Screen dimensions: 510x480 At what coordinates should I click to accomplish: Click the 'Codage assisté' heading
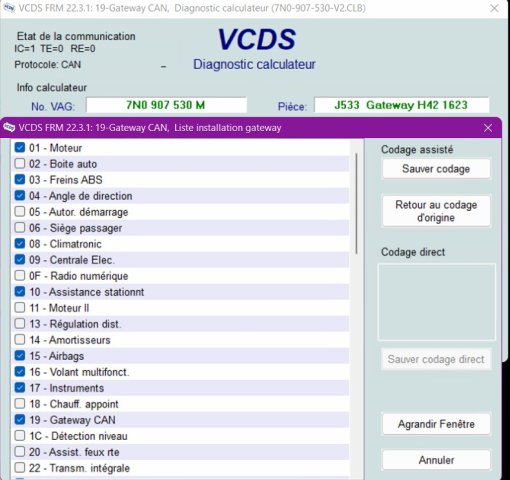coord(417,149)
